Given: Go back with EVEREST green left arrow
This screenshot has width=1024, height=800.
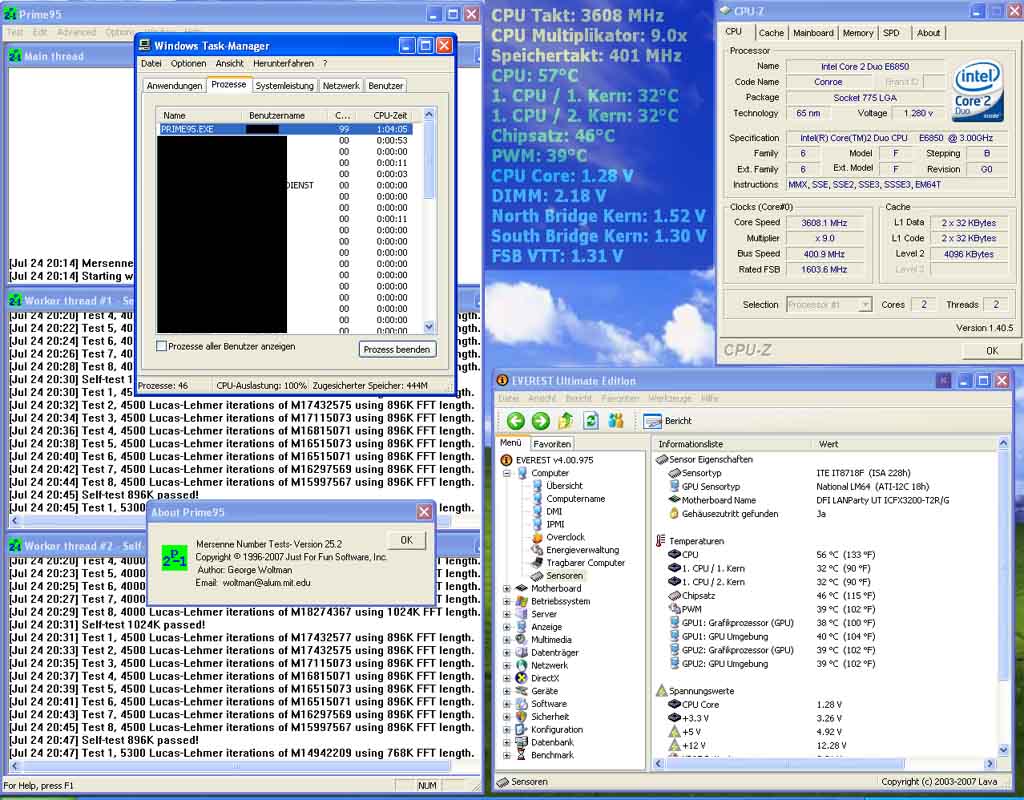Looking at the screenshot, I should 515,421.
